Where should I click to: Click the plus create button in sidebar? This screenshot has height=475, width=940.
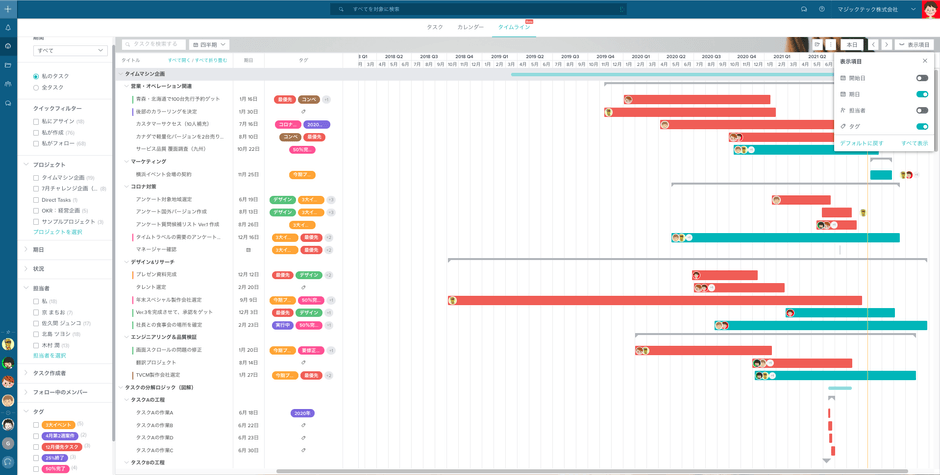pos(8,9)
